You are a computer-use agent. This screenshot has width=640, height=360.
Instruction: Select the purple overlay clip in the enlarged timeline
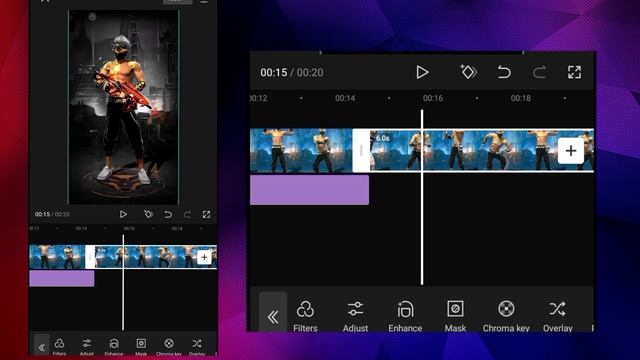[x=309, y=190]
